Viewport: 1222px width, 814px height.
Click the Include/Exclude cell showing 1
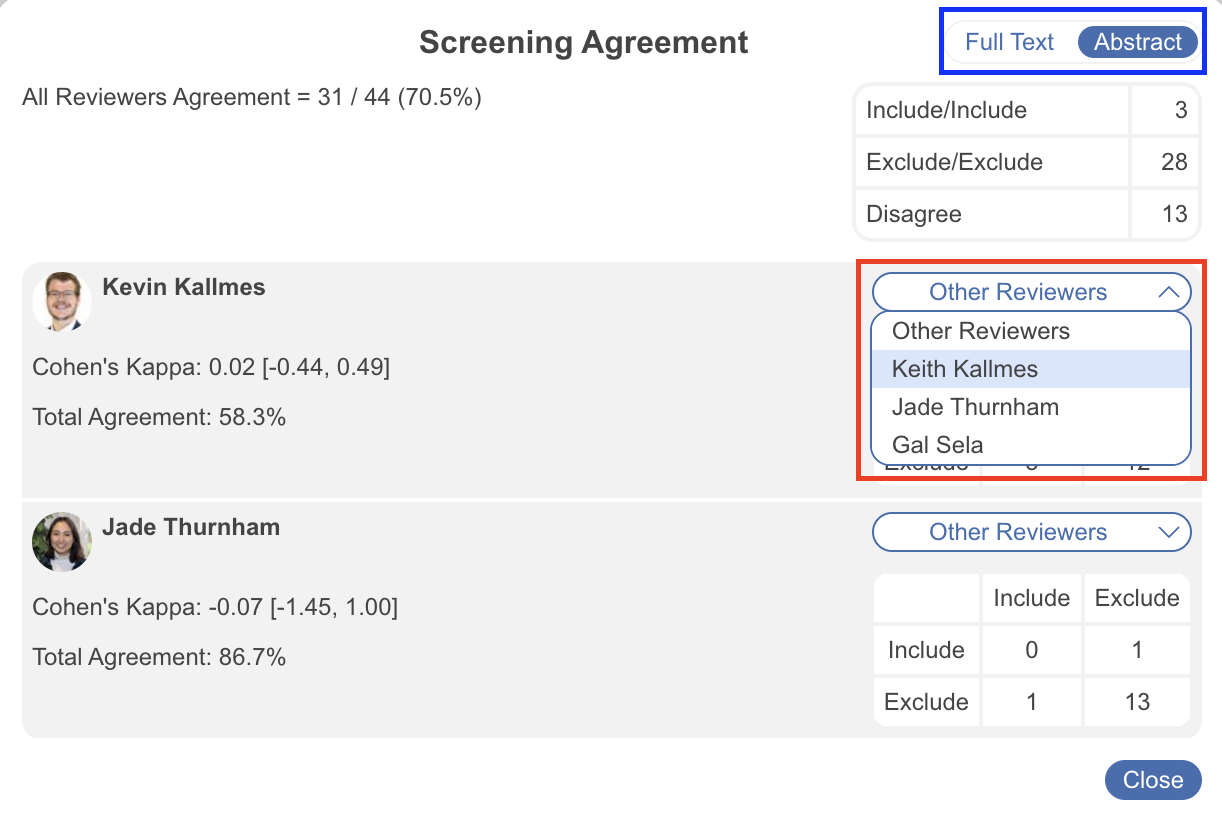1137,649
